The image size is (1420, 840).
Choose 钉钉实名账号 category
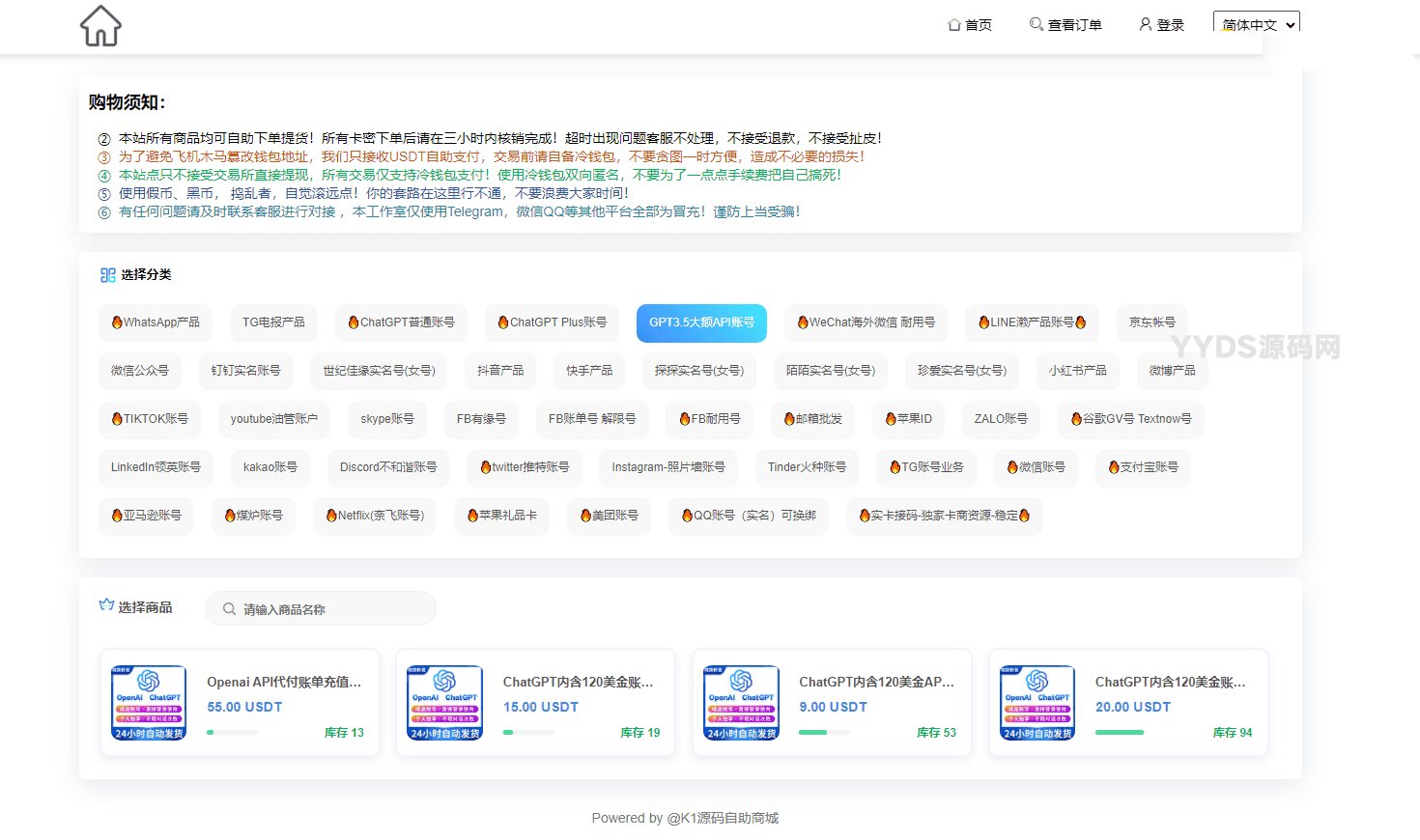[245, 371]
